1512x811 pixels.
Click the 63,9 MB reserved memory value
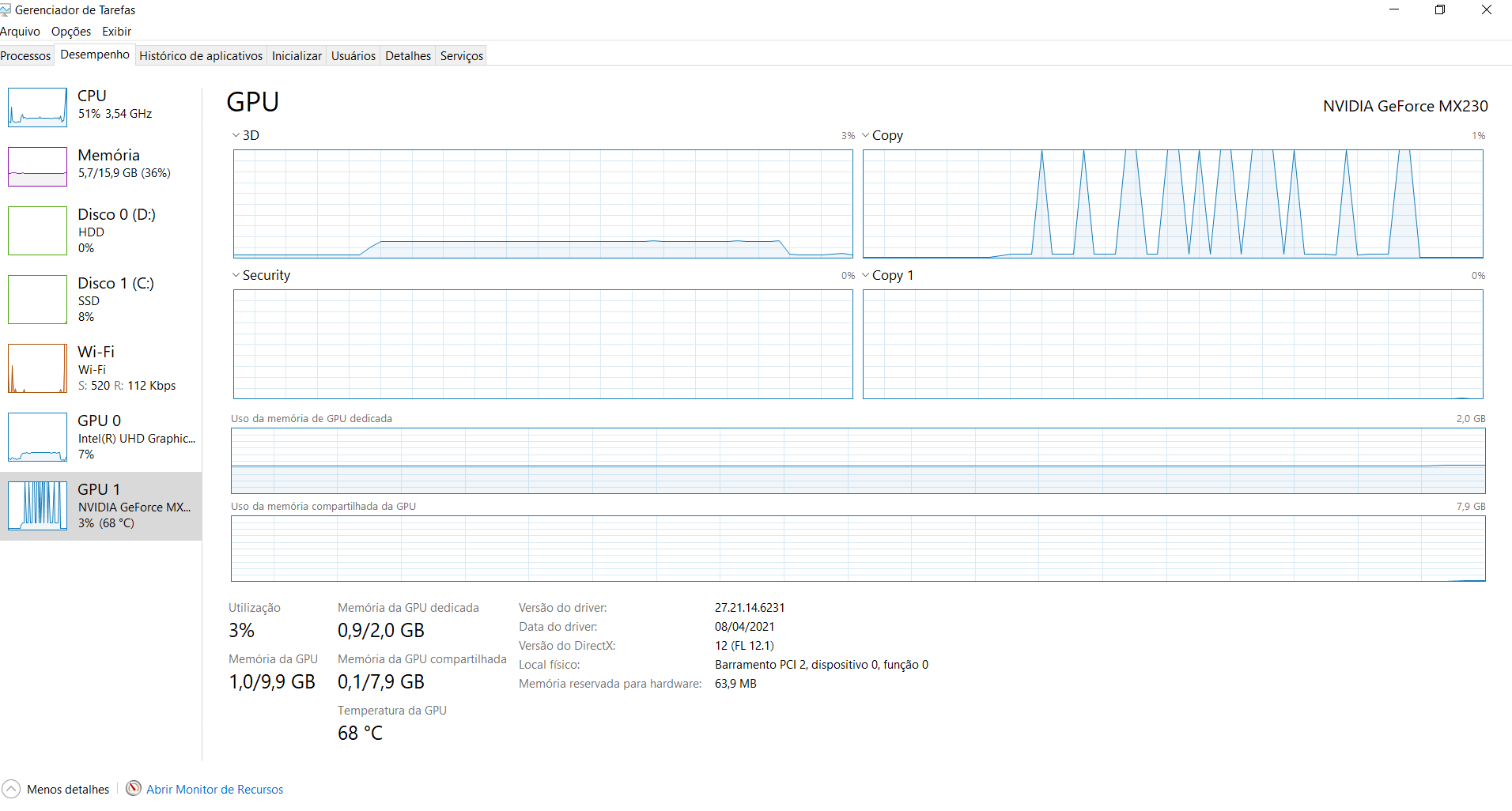tap(735, 683)
